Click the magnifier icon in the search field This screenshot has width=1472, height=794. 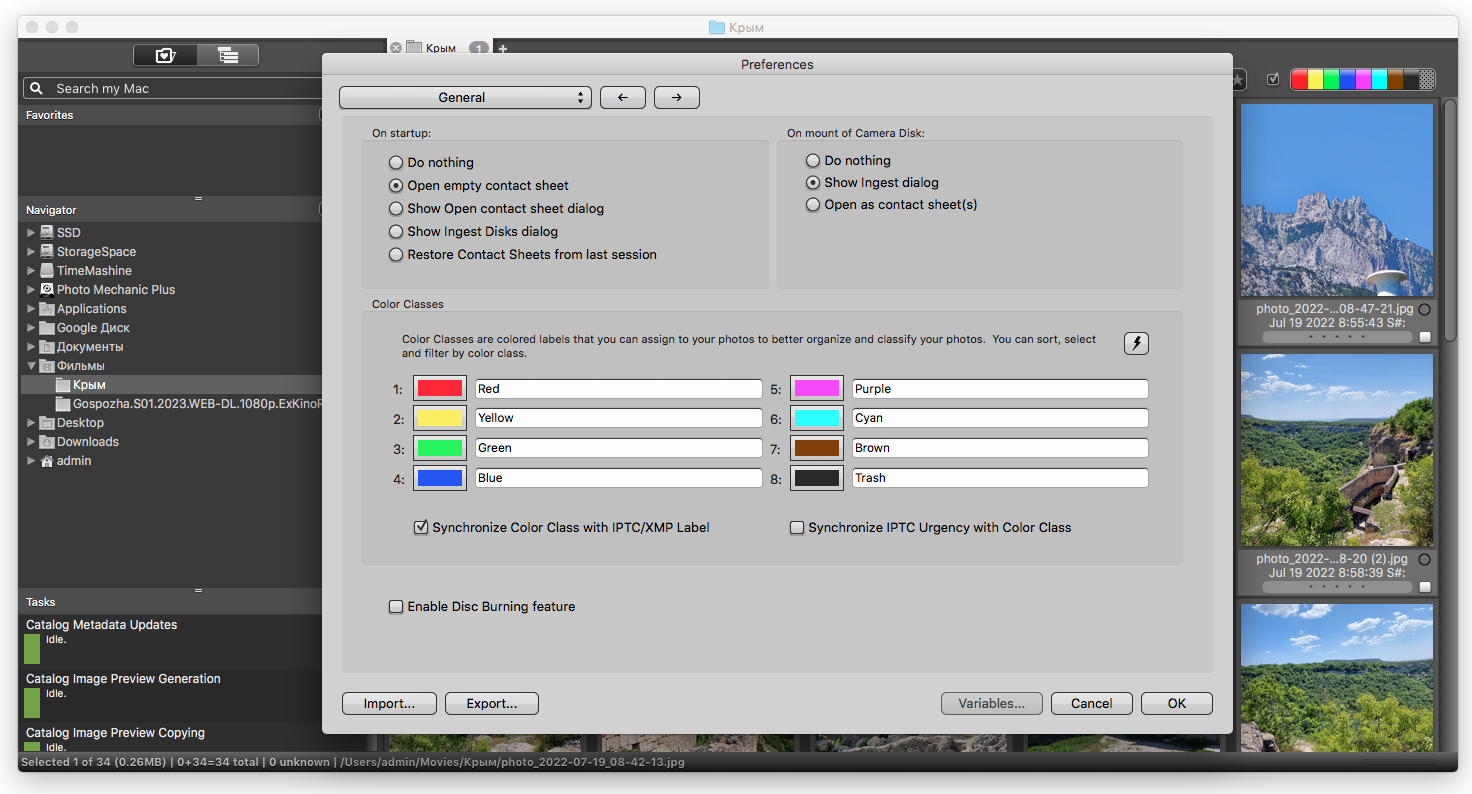37,89
